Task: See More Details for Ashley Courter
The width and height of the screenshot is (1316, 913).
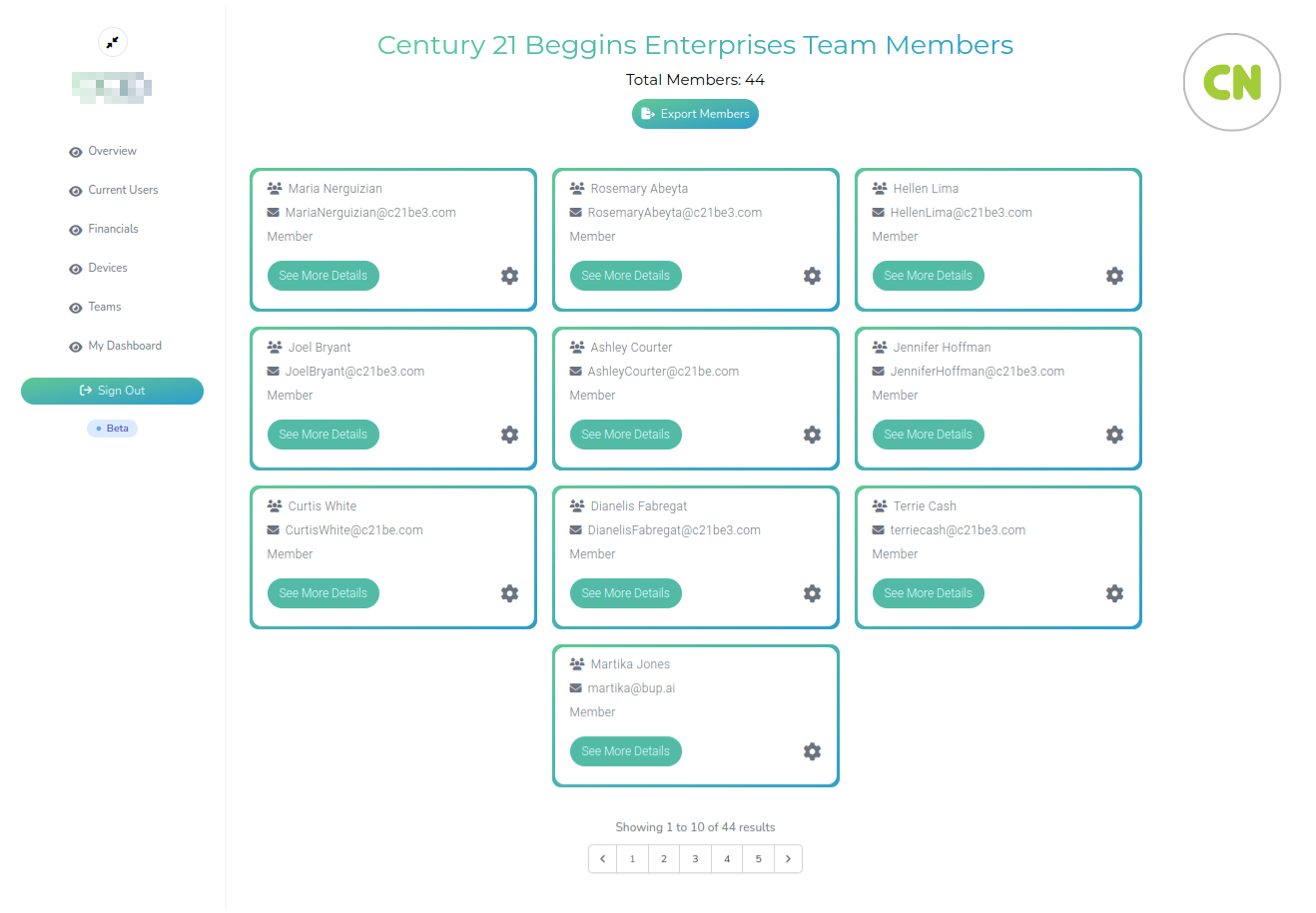Action: [626, 435]
